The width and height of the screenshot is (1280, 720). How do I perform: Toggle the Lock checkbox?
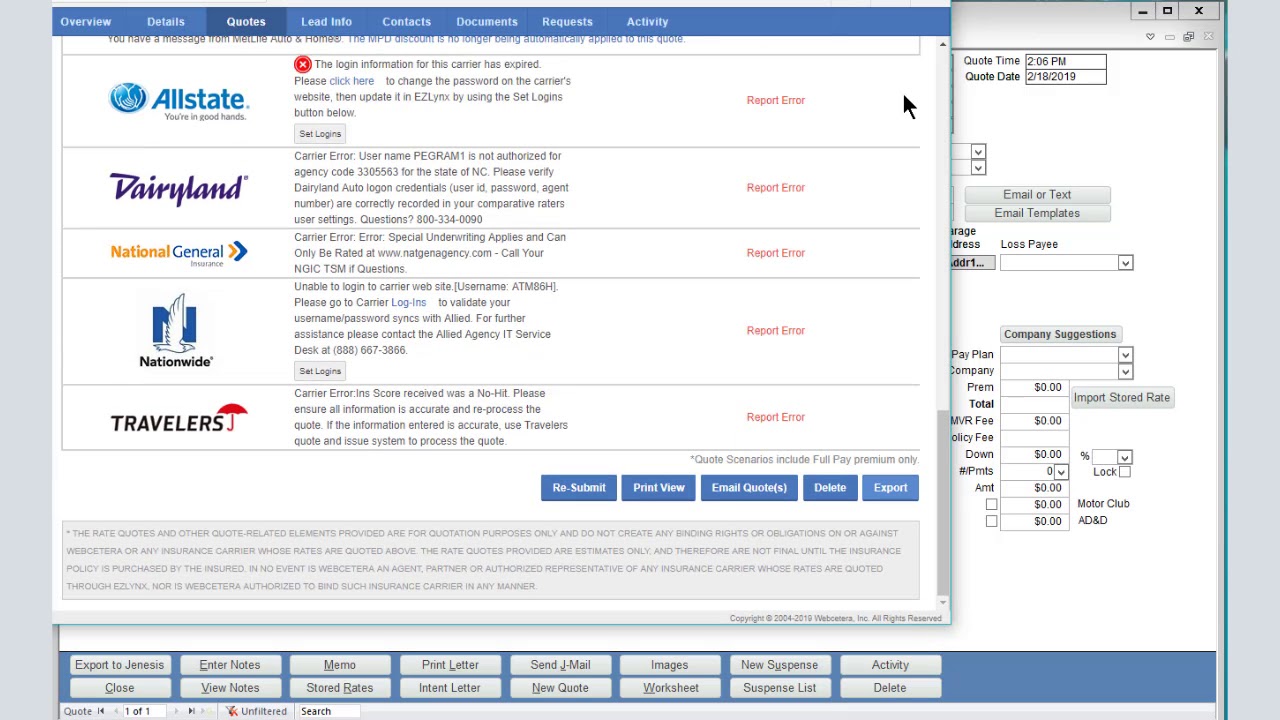point(1125,472)
